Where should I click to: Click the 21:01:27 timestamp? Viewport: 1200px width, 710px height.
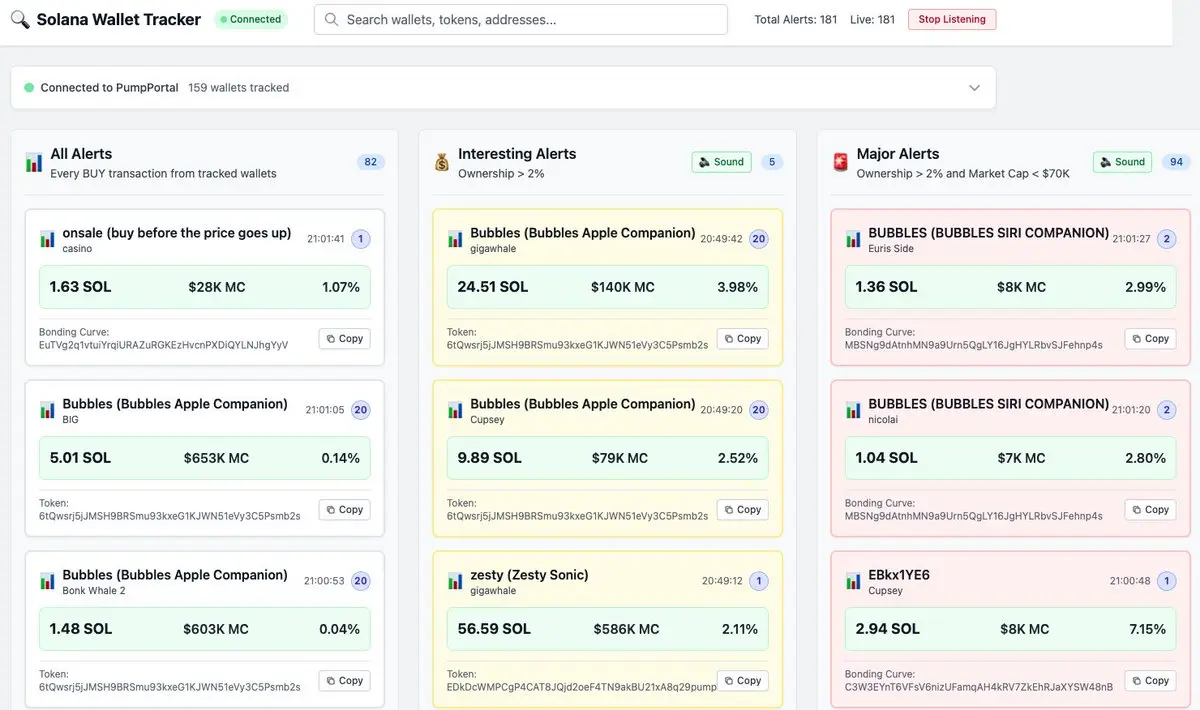(x=1131, y=239)
